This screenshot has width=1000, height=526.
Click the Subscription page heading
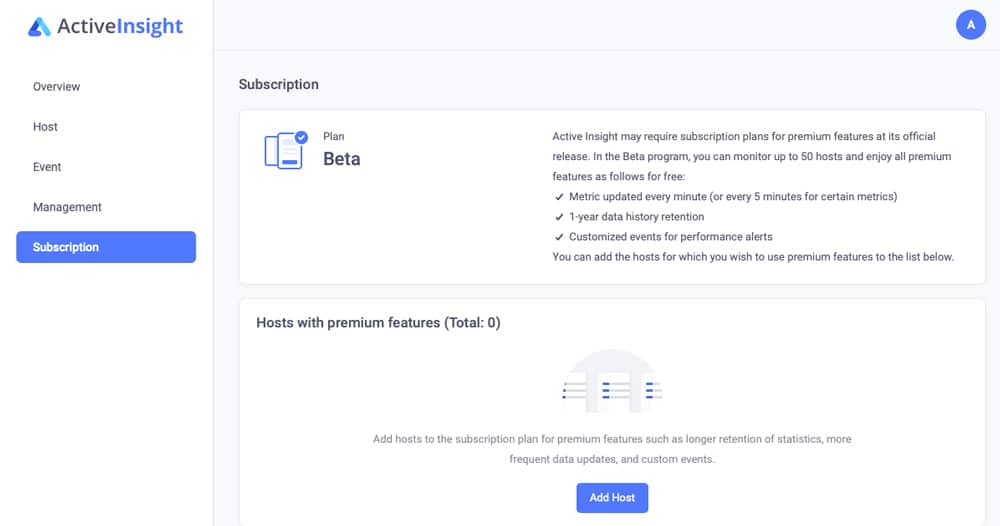pos(279,84)
